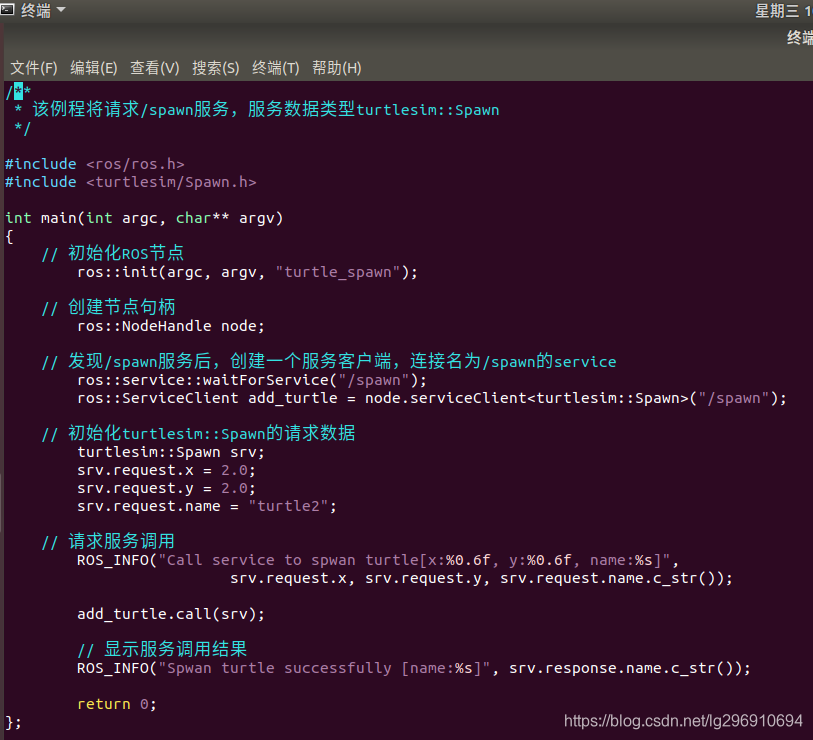Click the waitForService("/spawn") line
The height and width of the screenshot is (740, 813).
(252, 380)
